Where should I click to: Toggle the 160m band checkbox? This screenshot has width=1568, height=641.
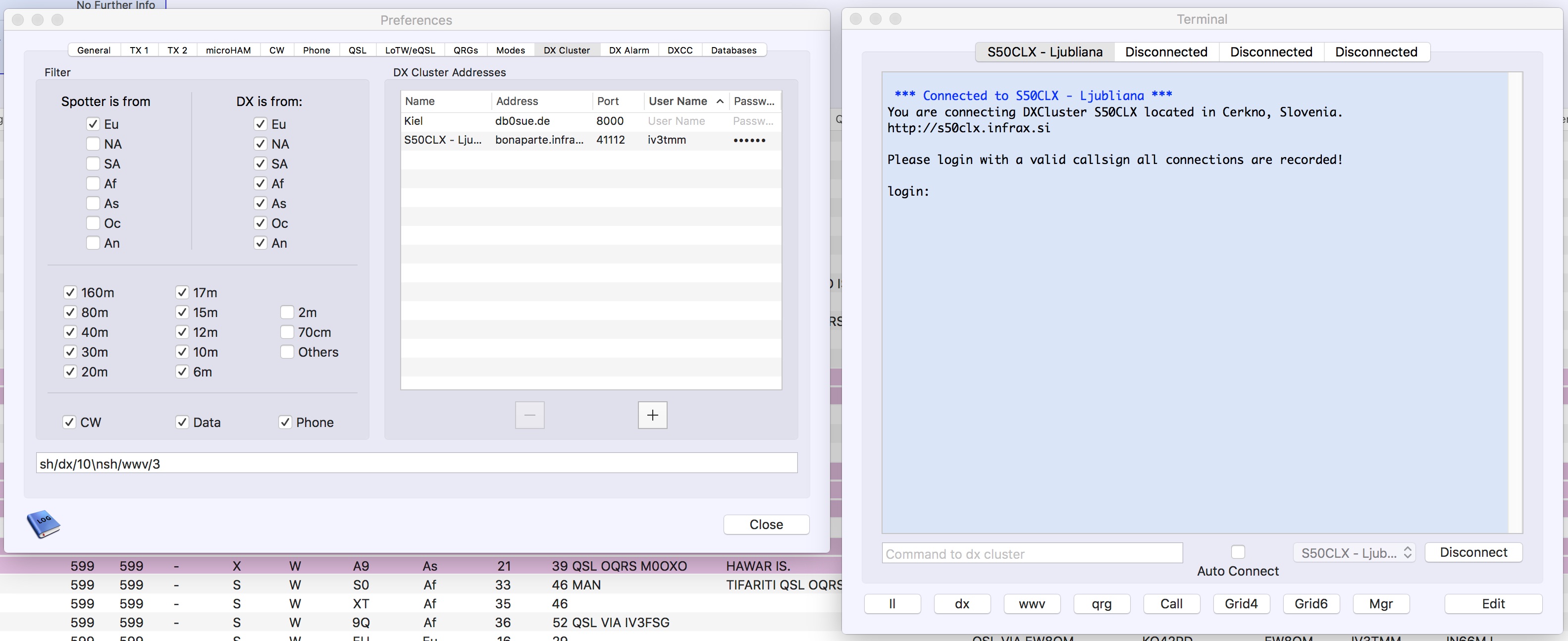click(x=70, y=293)
